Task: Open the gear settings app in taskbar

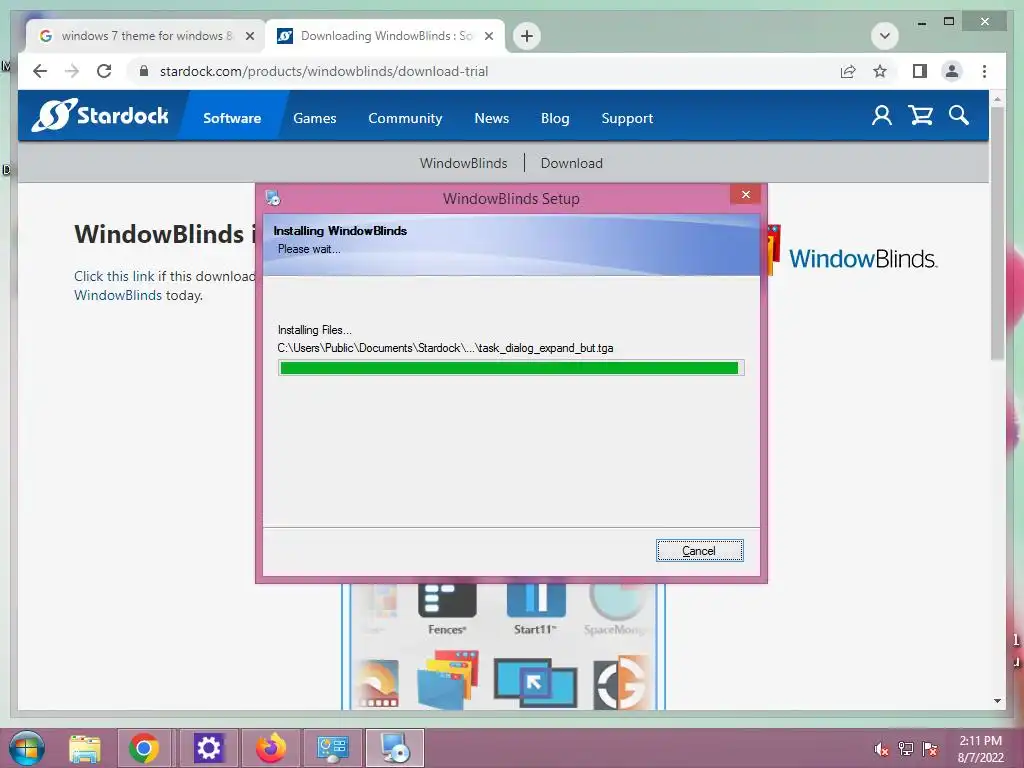Action: 208,748
